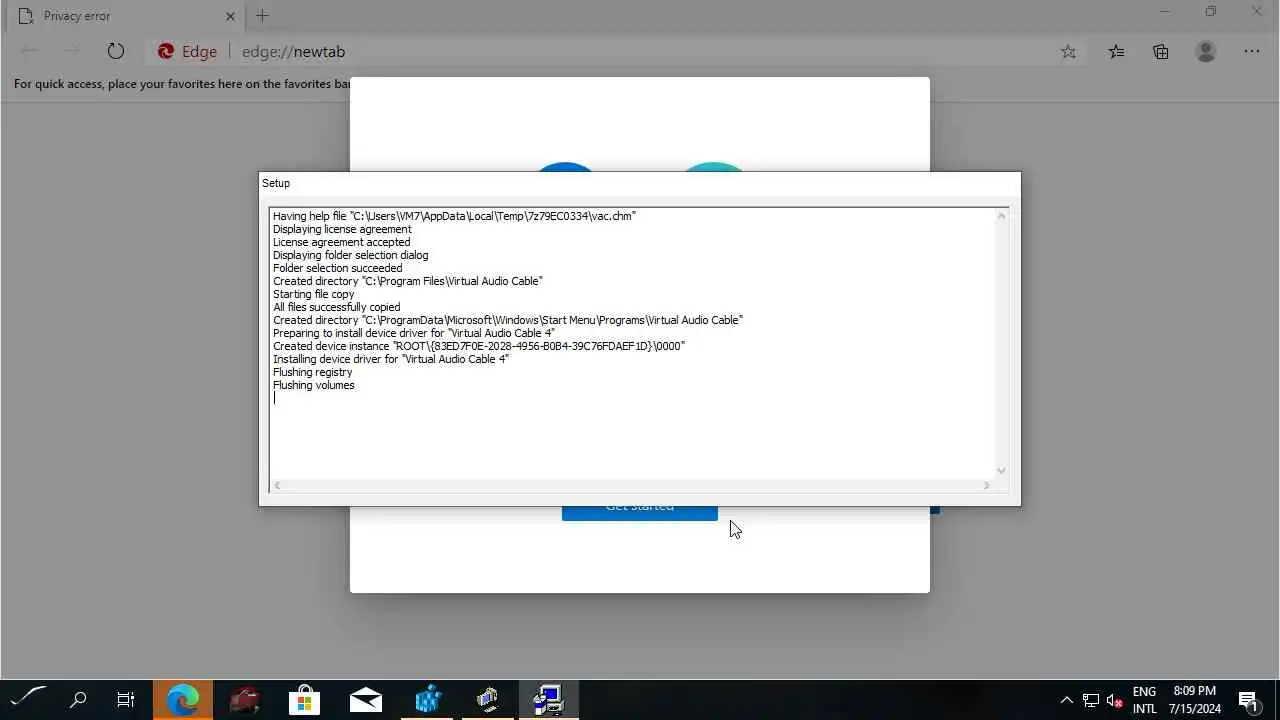Open the Windows Start button
Viewport: 1280px width, 720px height.
[28, 700]
